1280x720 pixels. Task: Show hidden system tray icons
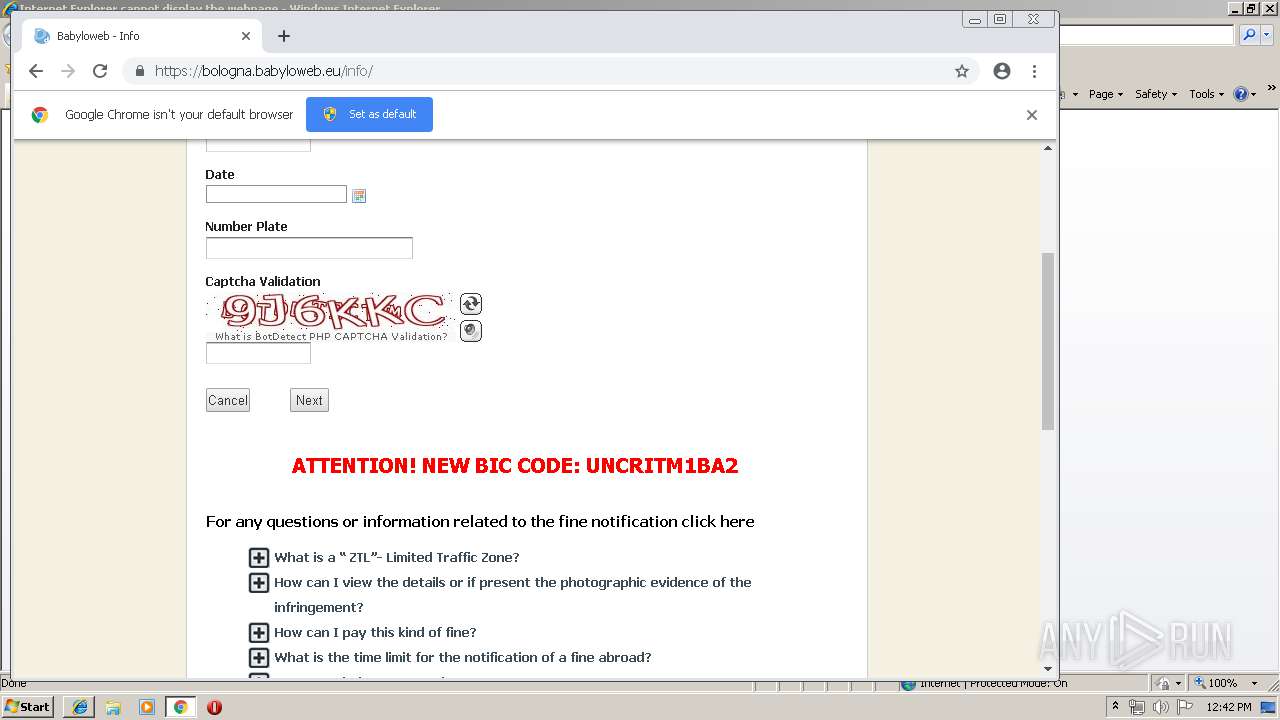coord(1115,707)
